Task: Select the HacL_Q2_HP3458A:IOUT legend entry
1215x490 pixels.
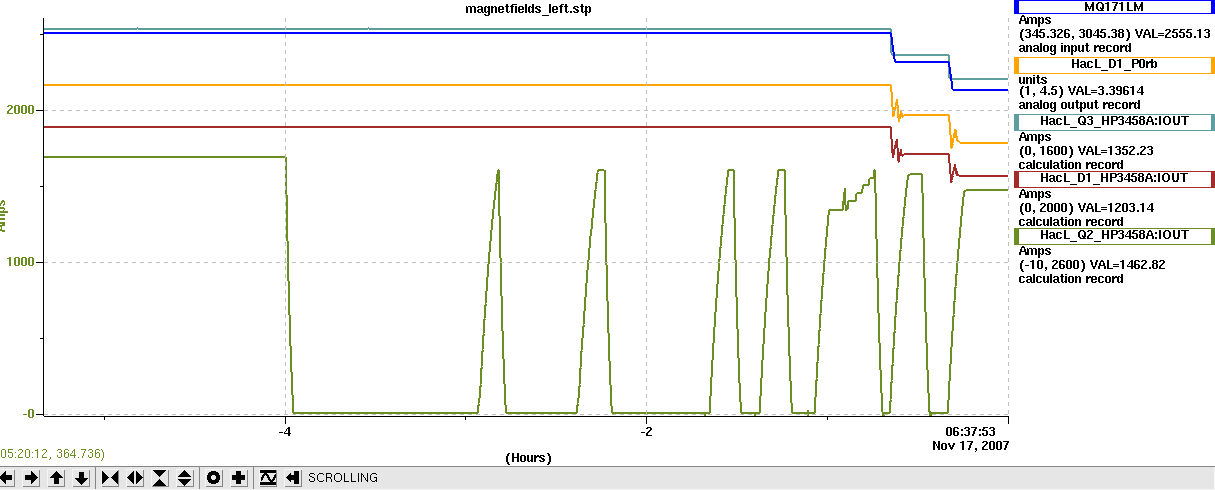Action: point(1113,236)
